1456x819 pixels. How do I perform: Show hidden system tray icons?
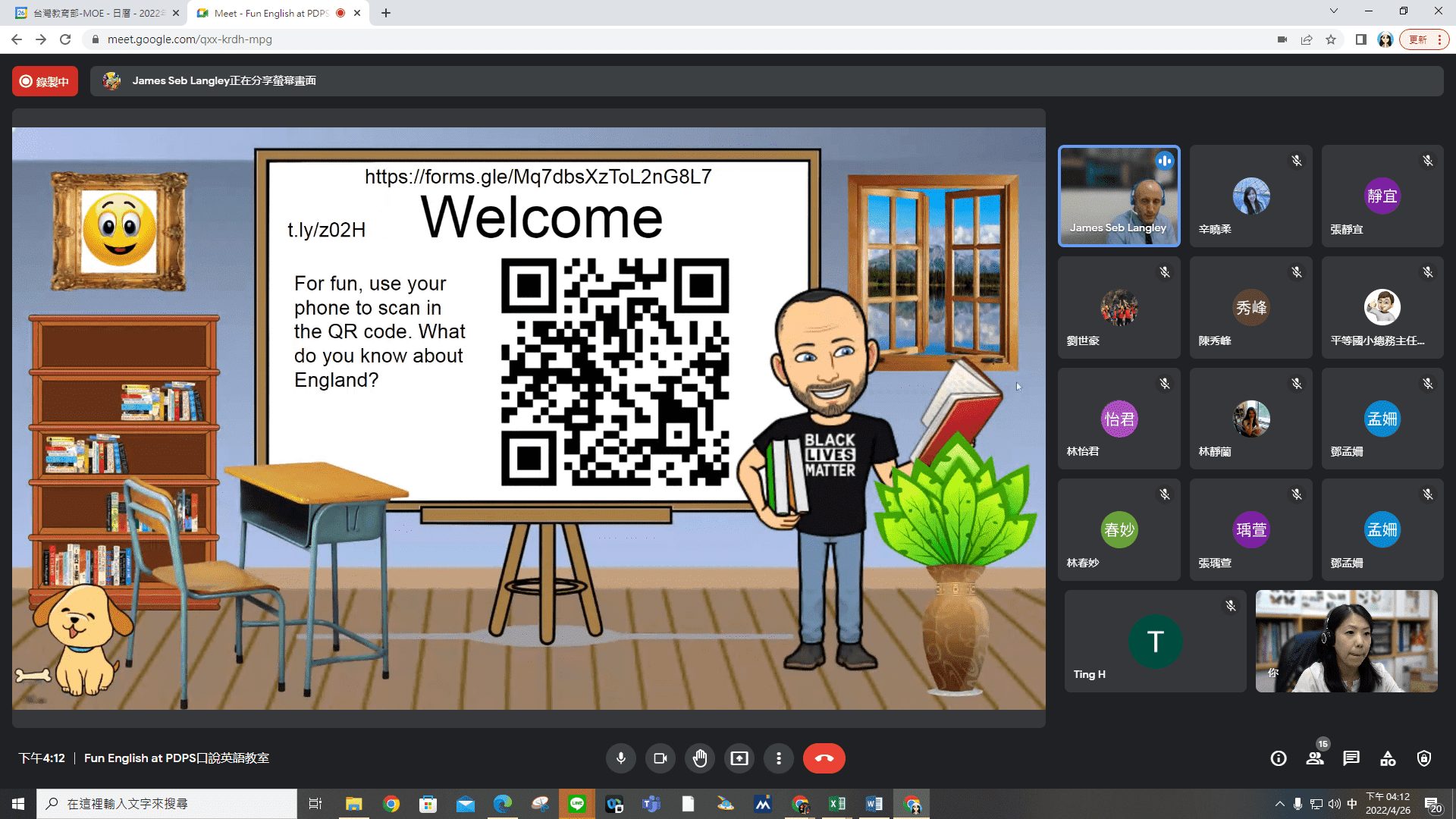click(1280, 804)
